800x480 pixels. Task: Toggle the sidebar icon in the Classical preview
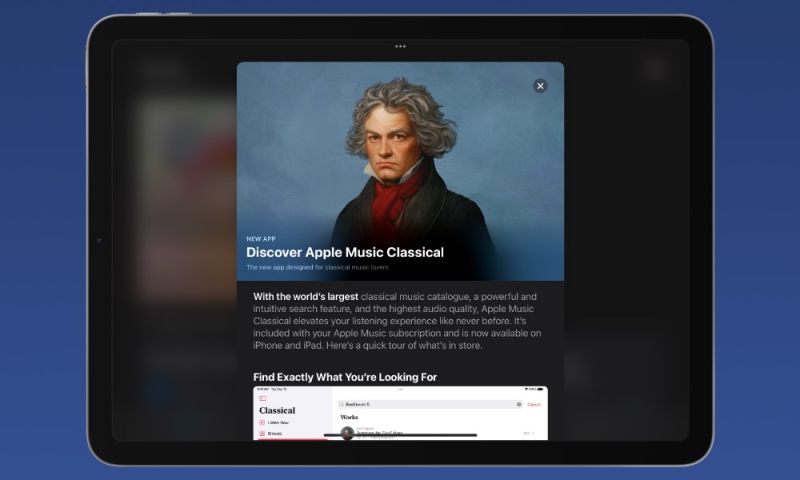[x=263, y=398]
